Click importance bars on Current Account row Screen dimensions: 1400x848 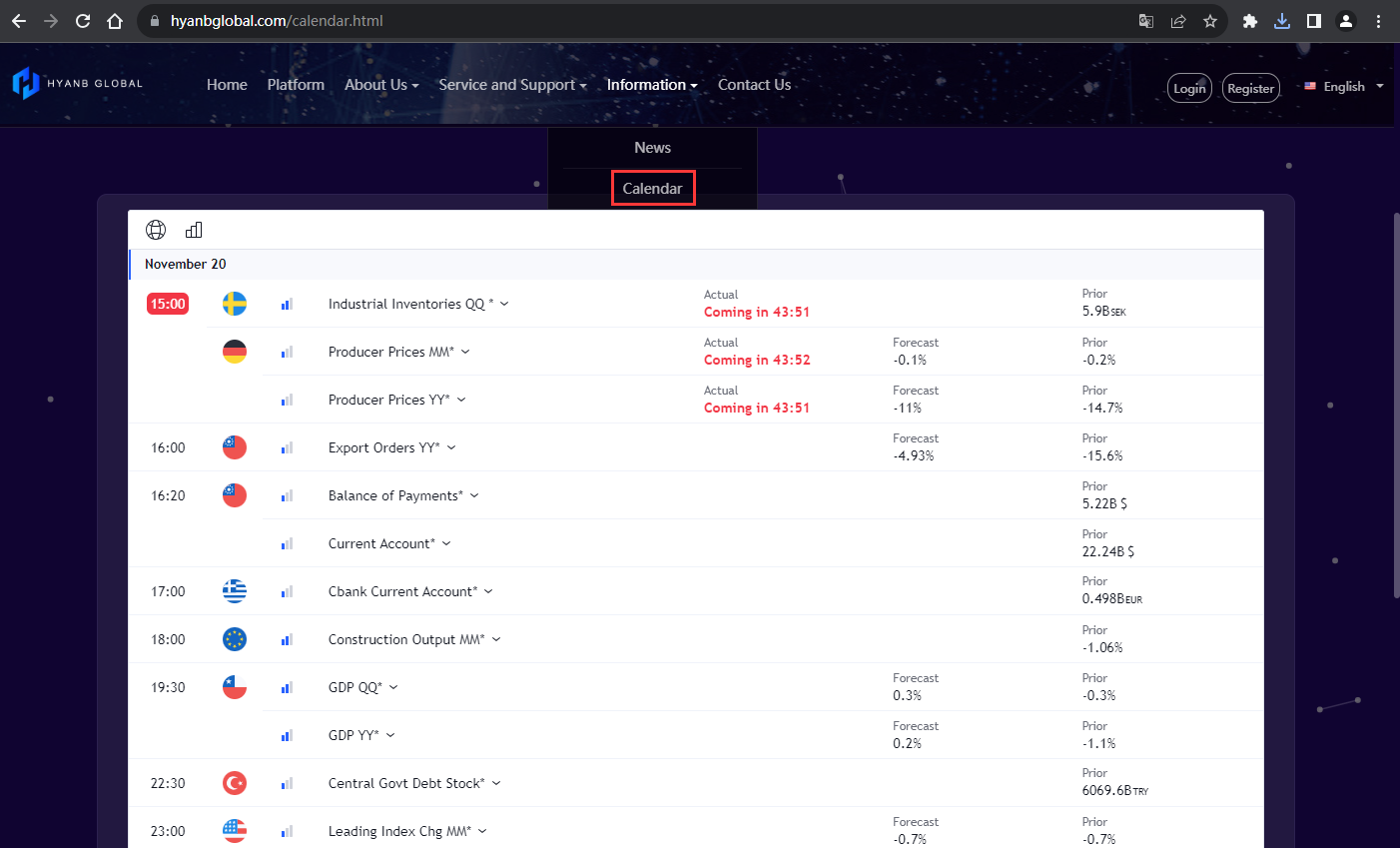(x=287, y=543)
